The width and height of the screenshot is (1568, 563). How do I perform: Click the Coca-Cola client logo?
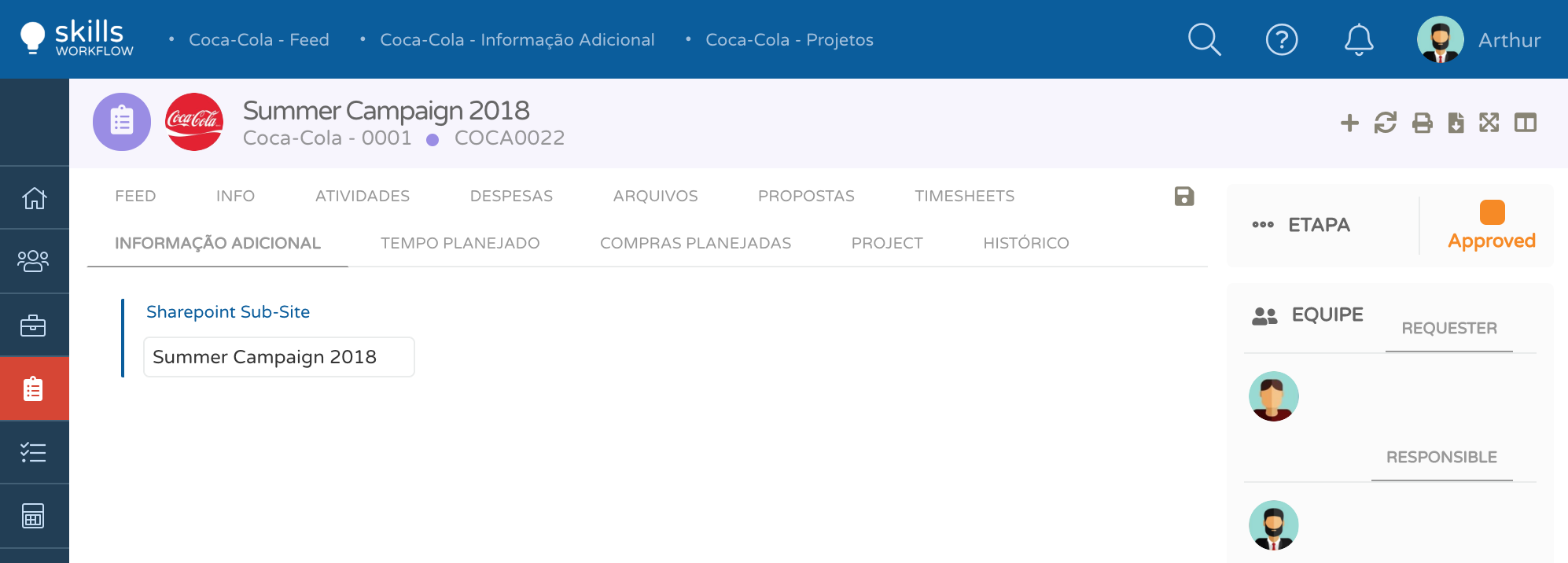[194, 122]
